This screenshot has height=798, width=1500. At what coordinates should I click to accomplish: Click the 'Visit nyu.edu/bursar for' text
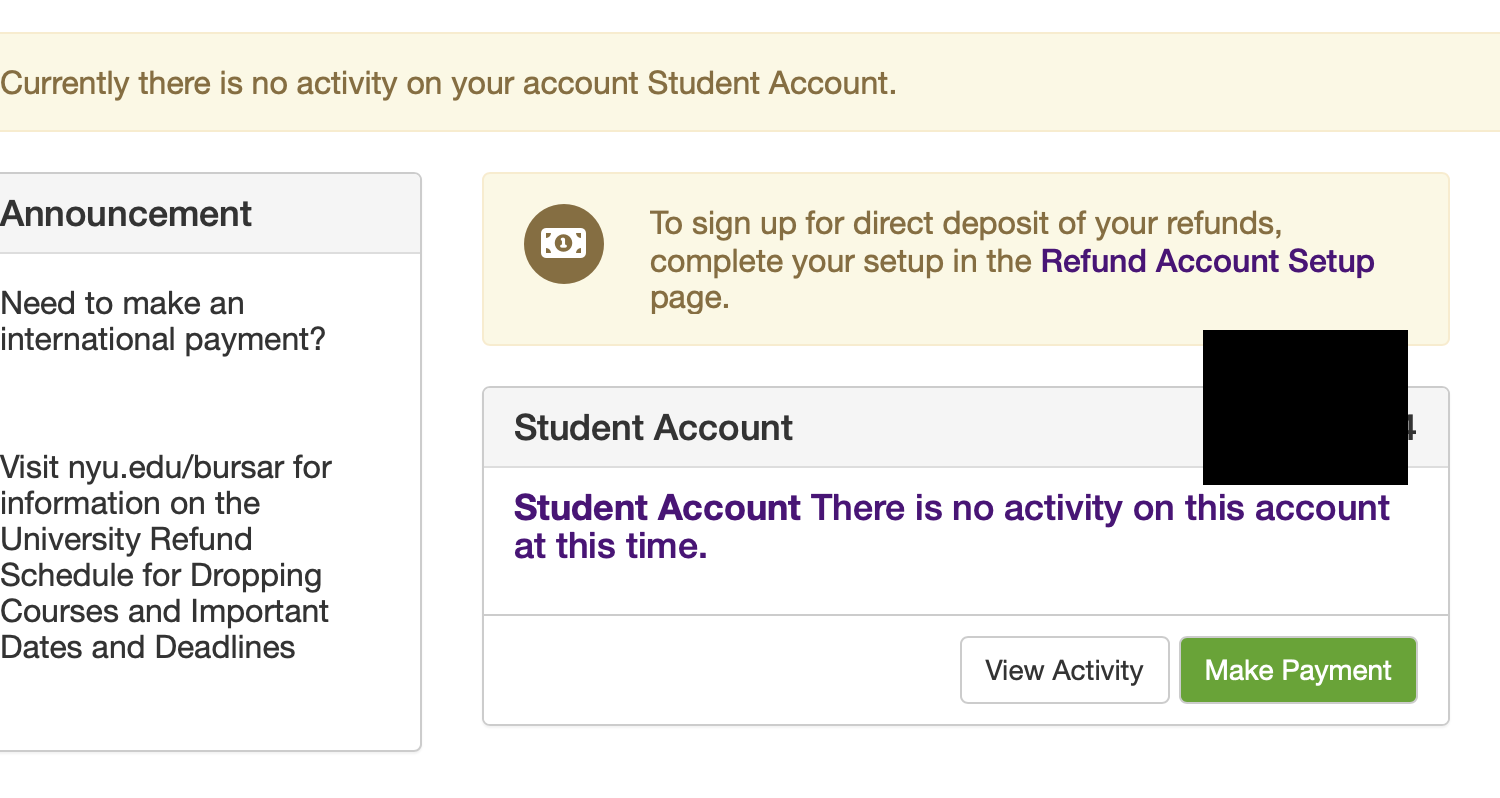click(x=166, y=467)
